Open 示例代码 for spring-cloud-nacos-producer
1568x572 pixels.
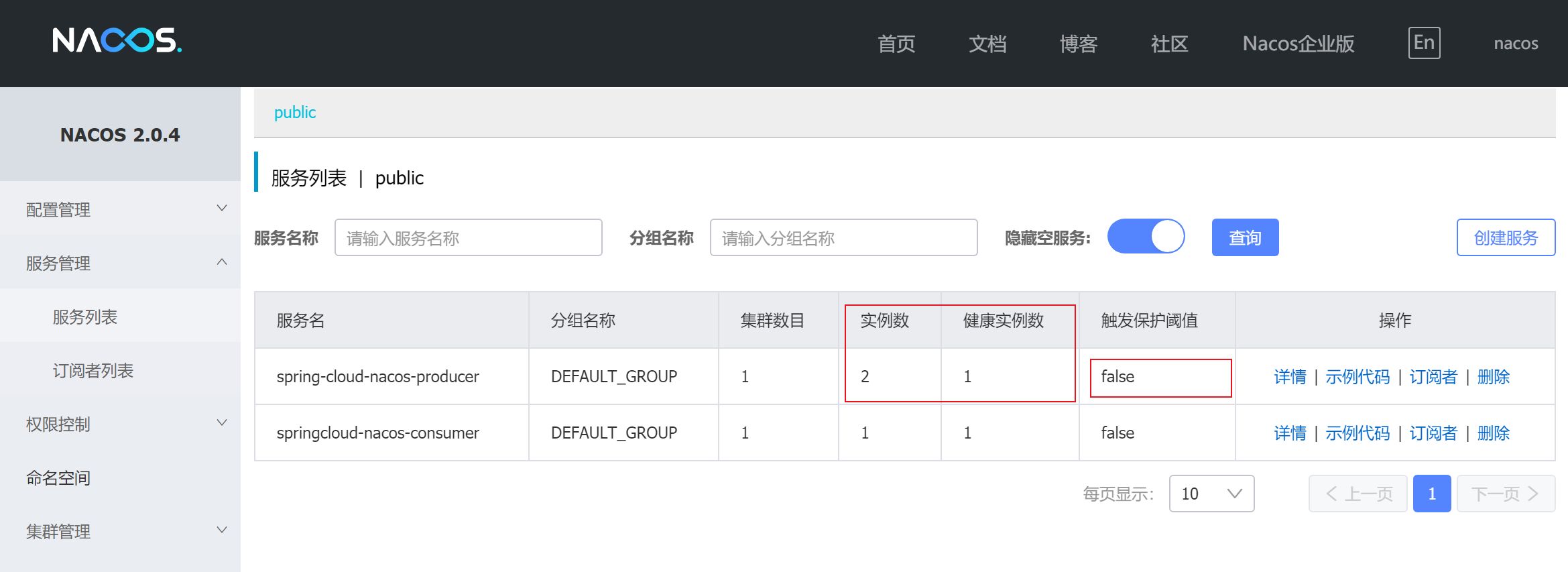pyautogui.click(x=1358, y=377)
